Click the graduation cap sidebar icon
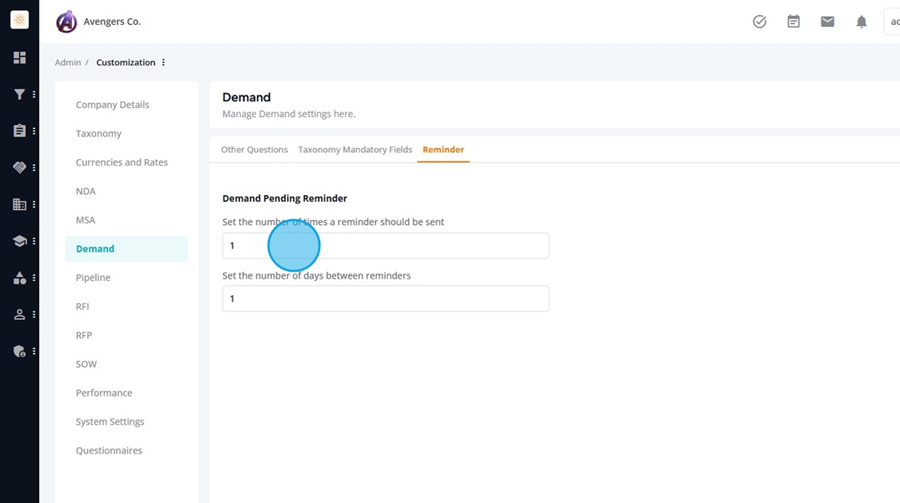The image size is (900, 503). 20,241
